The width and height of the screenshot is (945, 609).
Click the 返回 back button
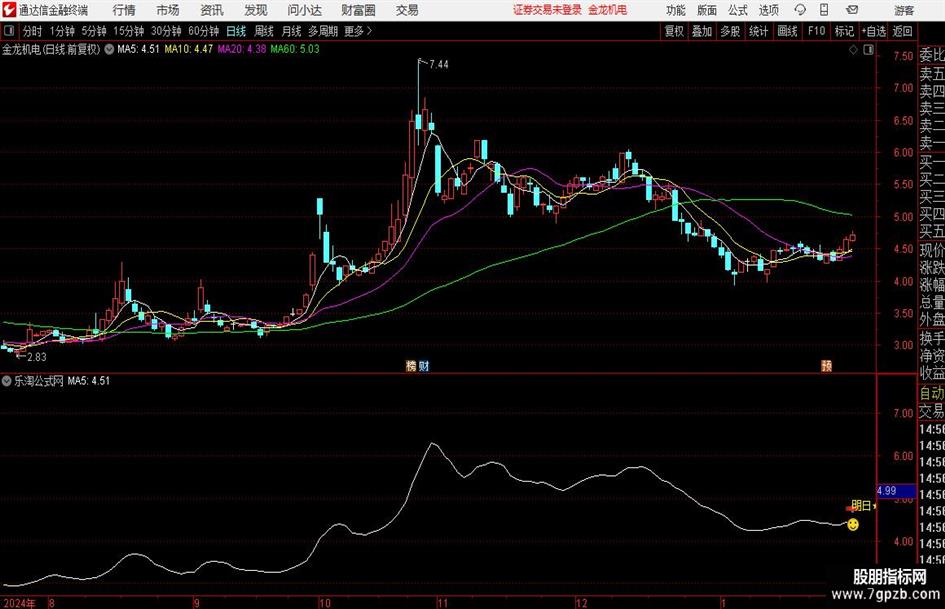(x=902, y=31)
